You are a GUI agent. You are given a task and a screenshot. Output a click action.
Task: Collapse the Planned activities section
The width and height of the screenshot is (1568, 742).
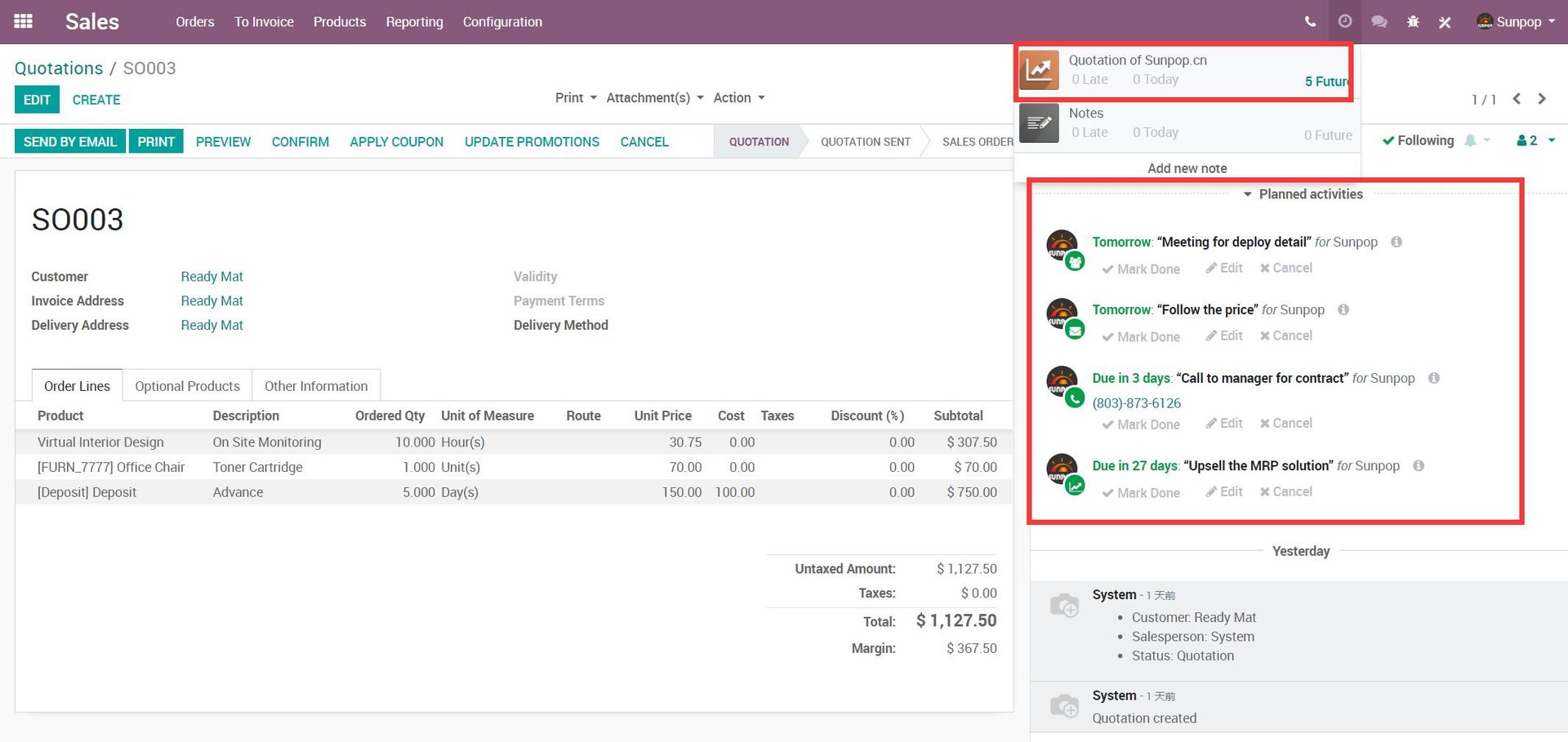coord(1303,194)
